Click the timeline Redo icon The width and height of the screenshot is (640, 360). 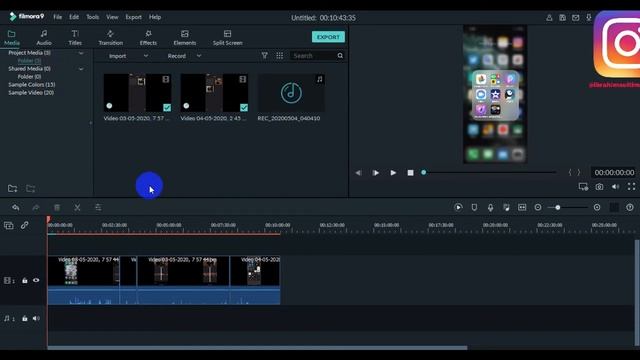(36, 207)
